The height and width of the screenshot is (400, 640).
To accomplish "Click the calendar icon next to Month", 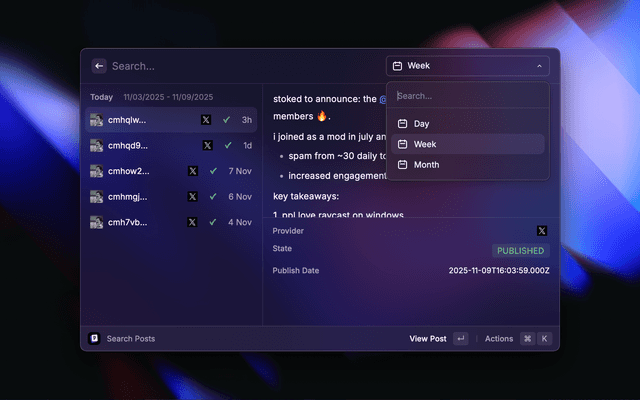I will pos(402,165).
